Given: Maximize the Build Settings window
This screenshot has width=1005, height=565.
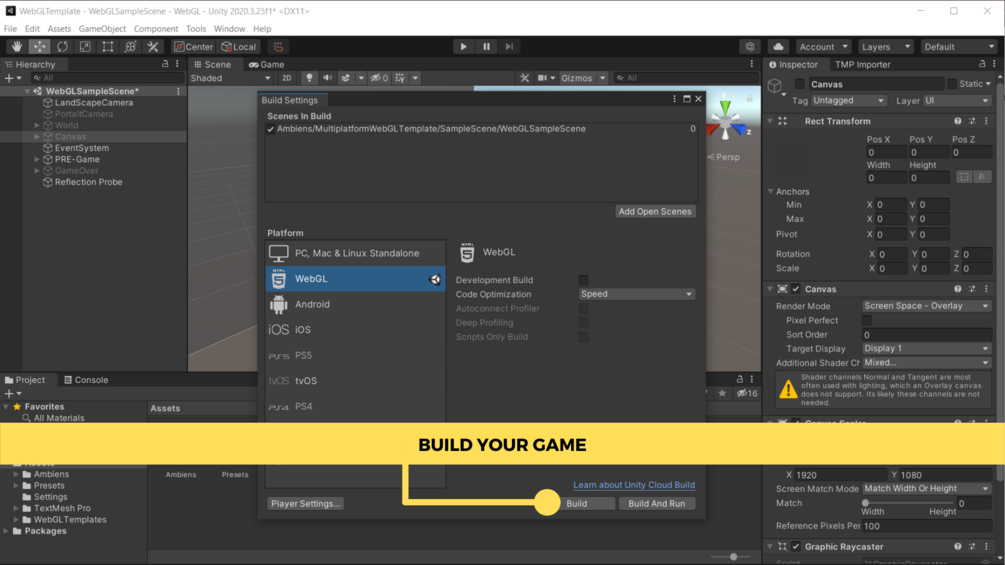Looking at the screenshot, I should [686, 99].
